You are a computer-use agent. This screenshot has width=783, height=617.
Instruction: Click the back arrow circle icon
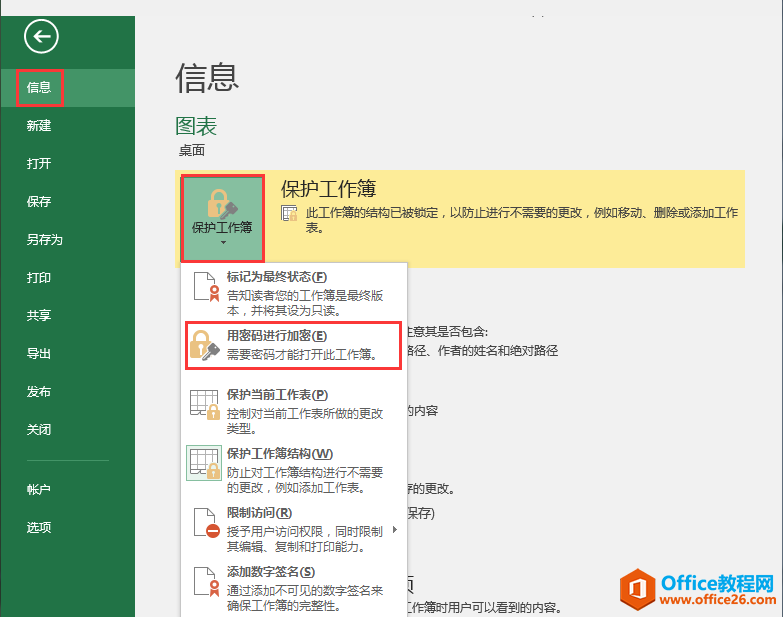point(42,37)
